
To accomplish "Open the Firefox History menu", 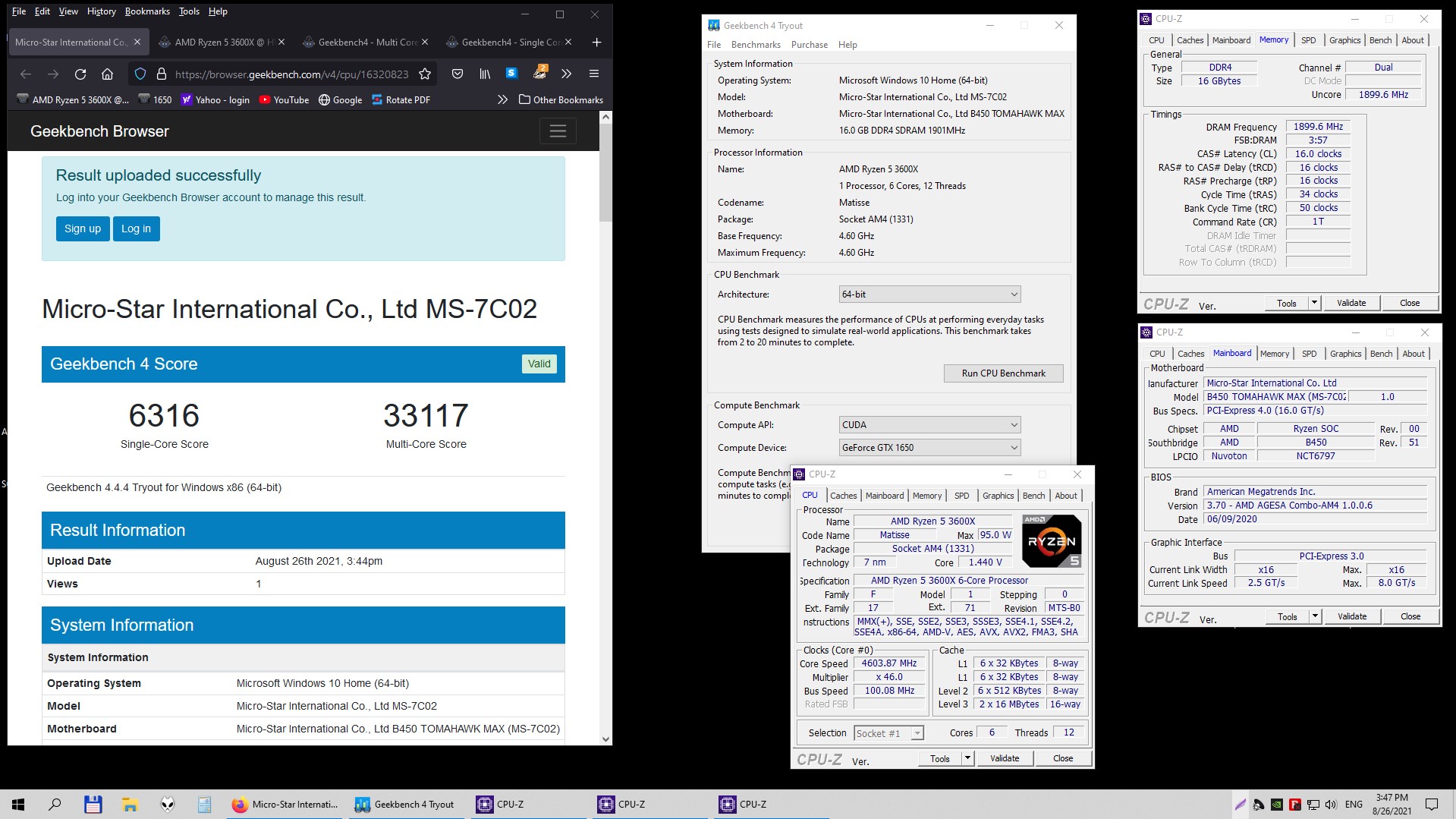I will point(101,11).
